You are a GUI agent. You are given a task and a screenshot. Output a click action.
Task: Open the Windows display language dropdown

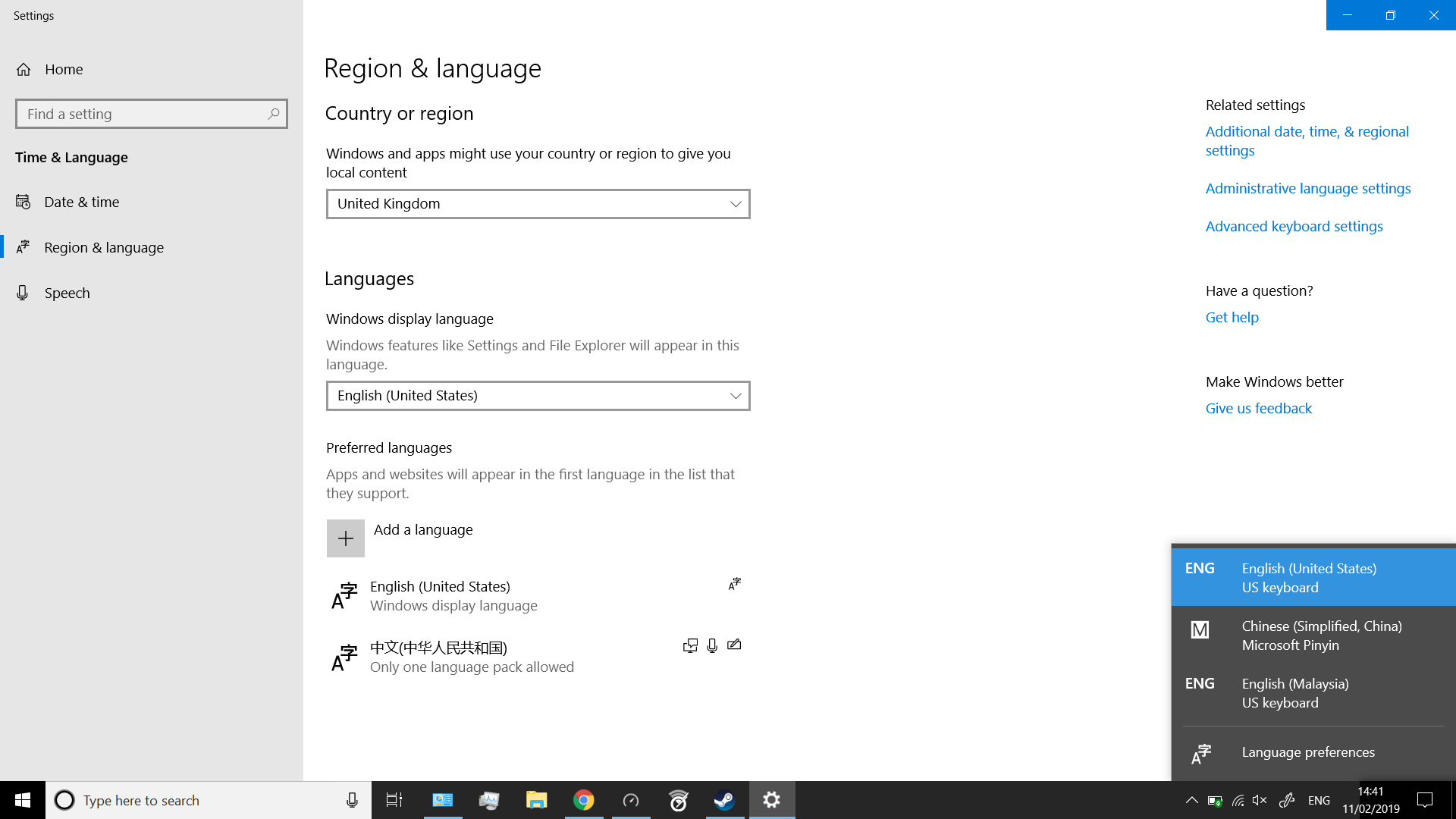point(538,396)
